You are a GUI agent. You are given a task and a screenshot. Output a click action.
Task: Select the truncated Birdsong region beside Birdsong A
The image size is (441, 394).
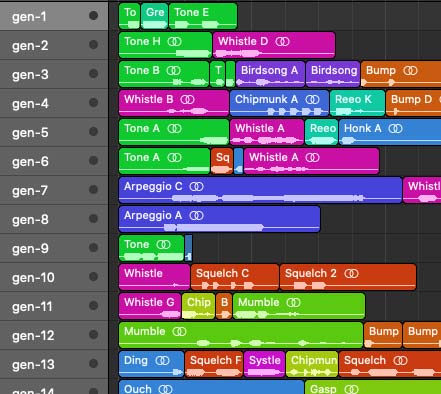click(x=333, y=74)
